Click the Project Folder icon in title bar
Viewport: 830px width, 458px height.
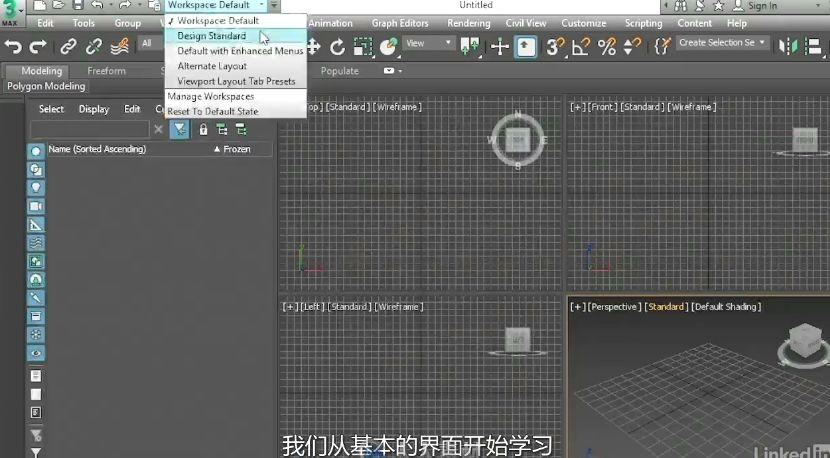(x=154, y=5)
